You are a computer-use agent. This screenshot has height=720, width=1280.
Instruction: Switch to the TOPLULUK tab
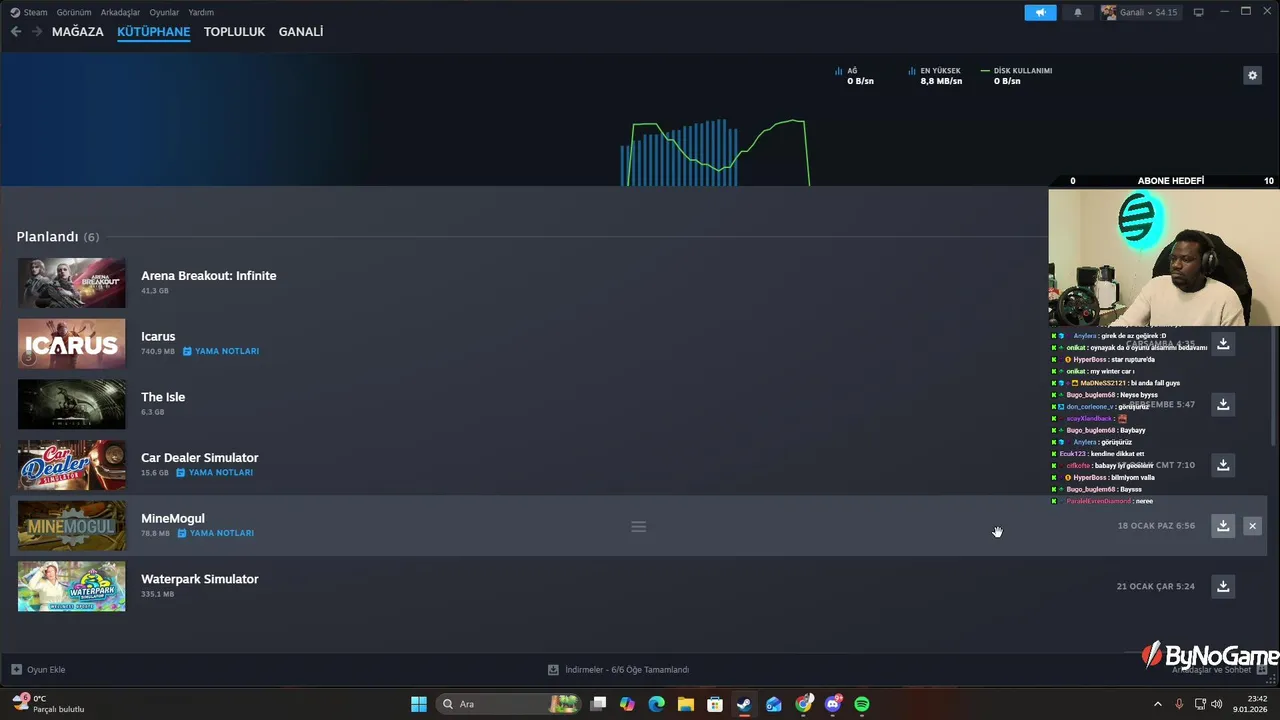[234, 32]
